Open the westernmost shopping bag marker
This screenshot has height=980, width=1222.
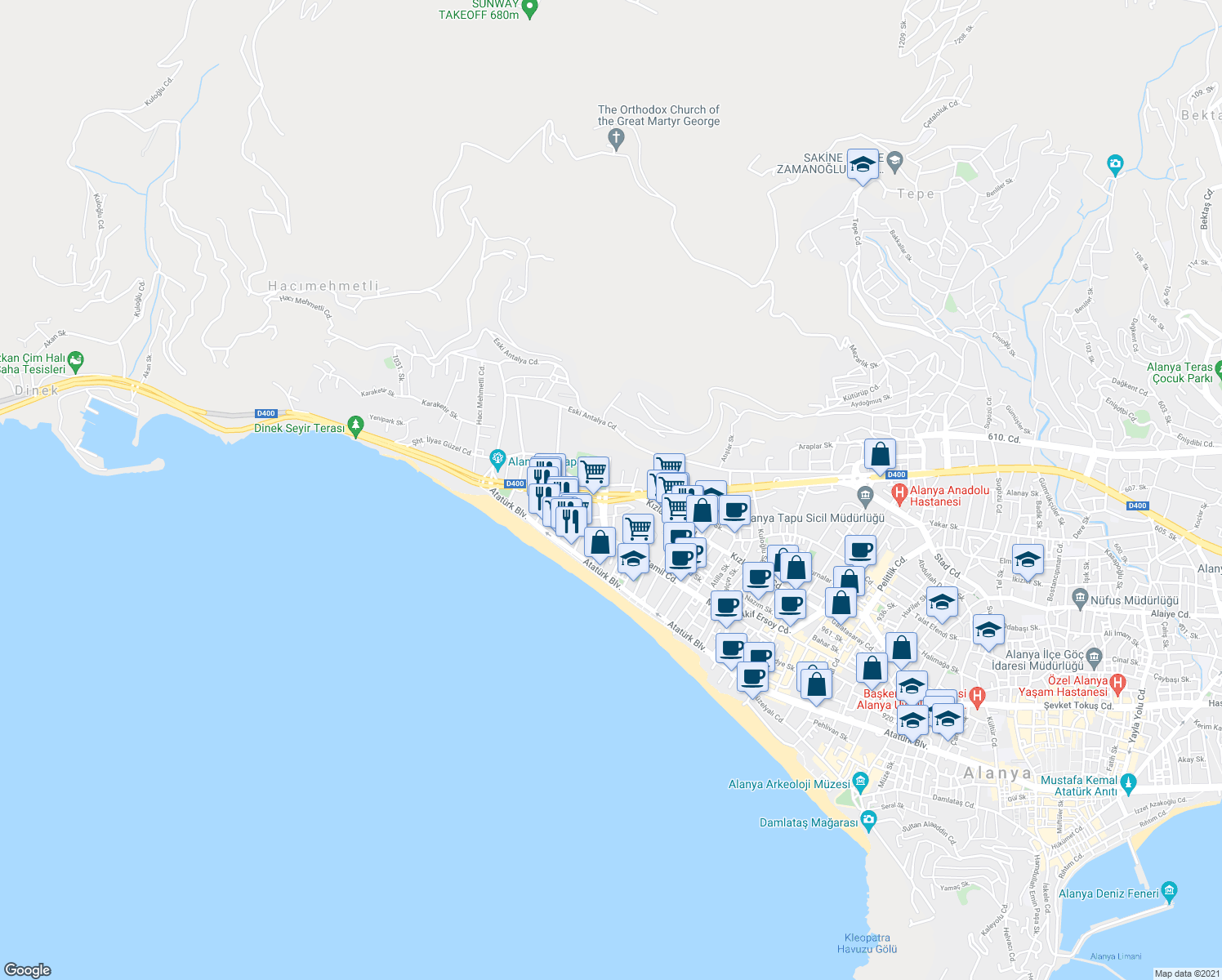pyautogui.click(x=600, y=542)
